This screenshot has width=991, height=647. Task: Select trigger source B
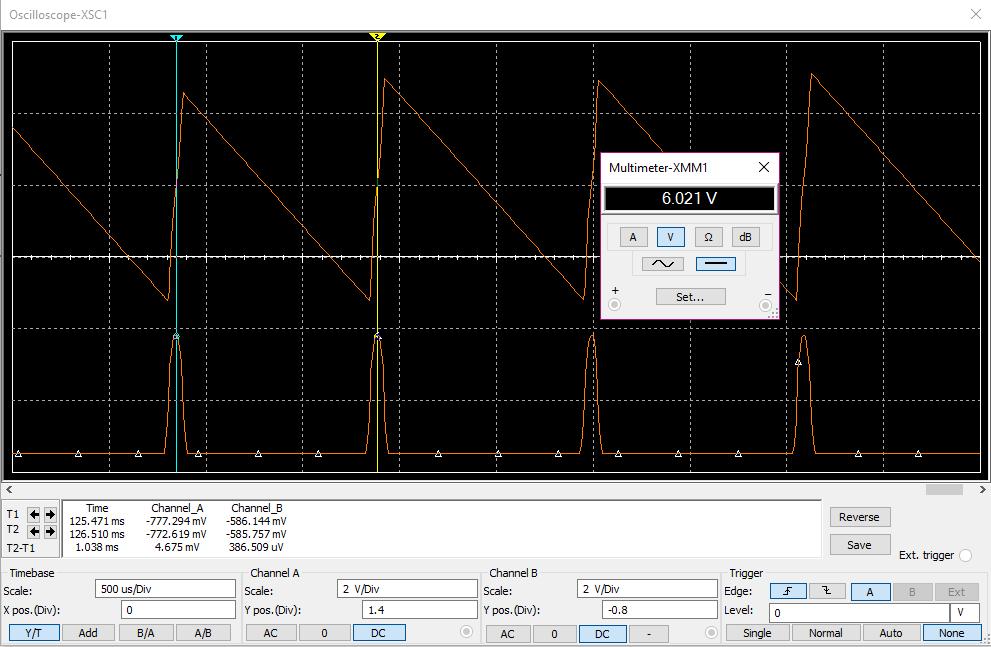[x=912, y=591]
